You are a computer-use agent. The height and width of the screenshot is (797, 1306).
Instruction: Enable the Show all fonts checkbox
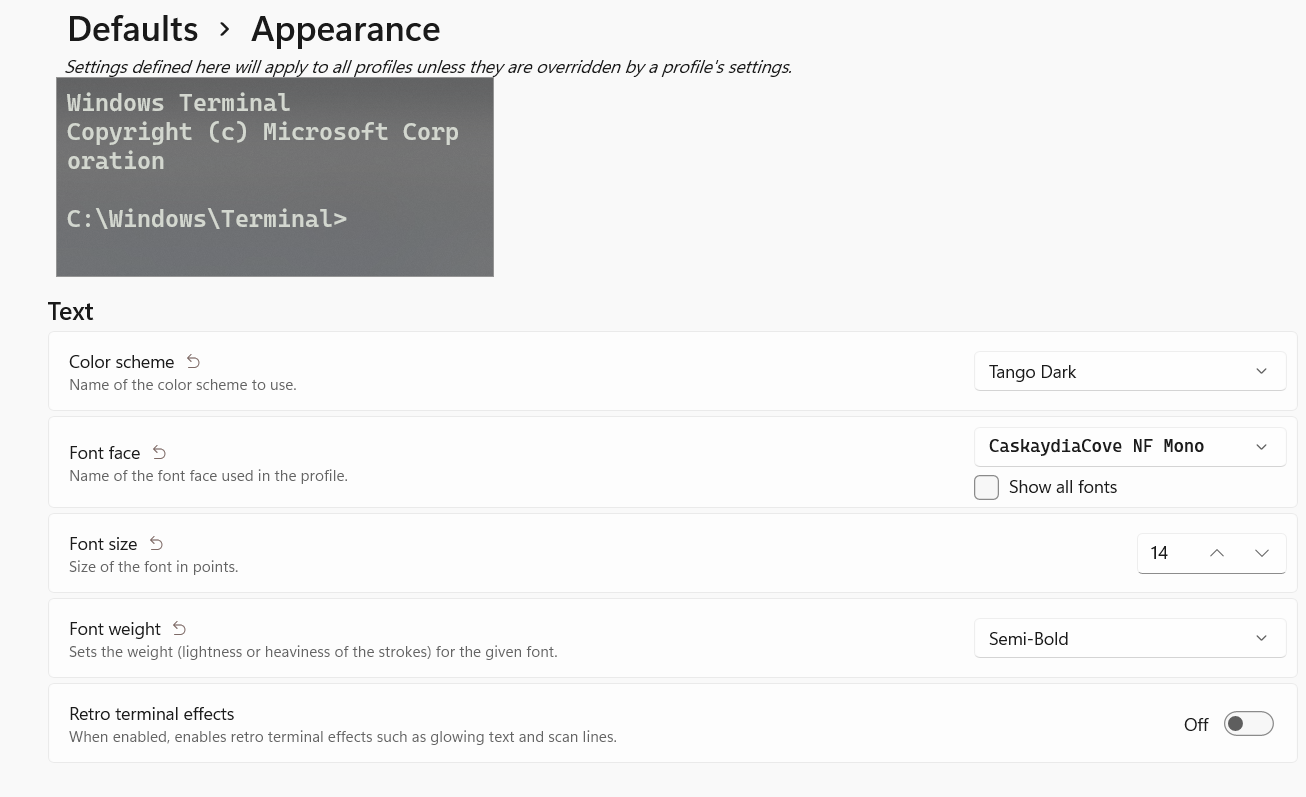[986, 487]
